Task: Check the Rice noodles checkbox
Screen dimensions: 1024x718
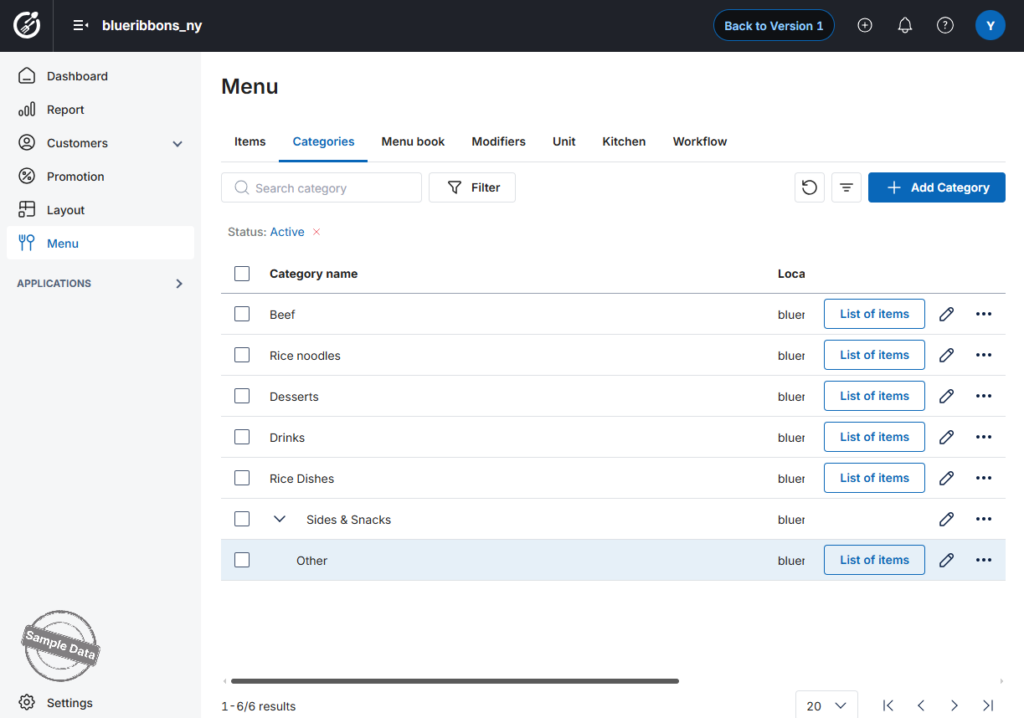Action: [x=242, y=355]
